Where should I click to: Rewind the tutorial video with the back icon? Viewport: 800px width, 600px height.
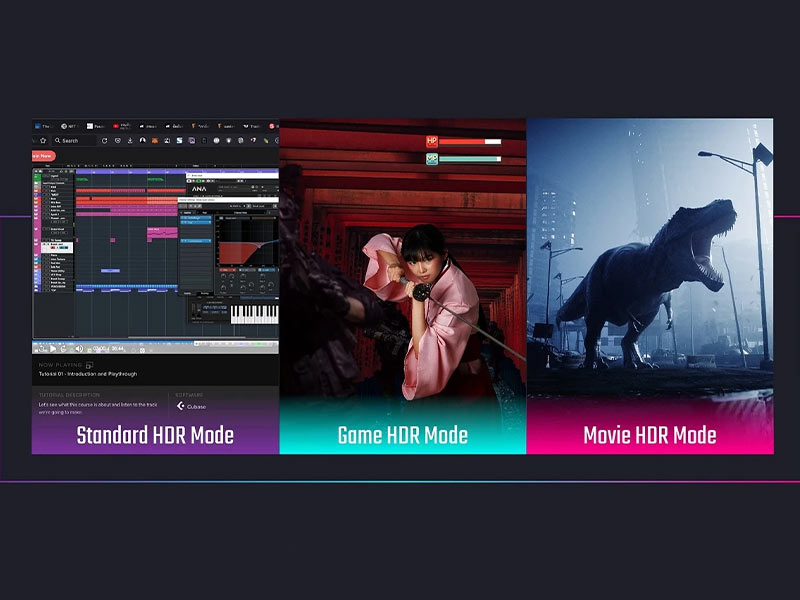tap(43, 349)
